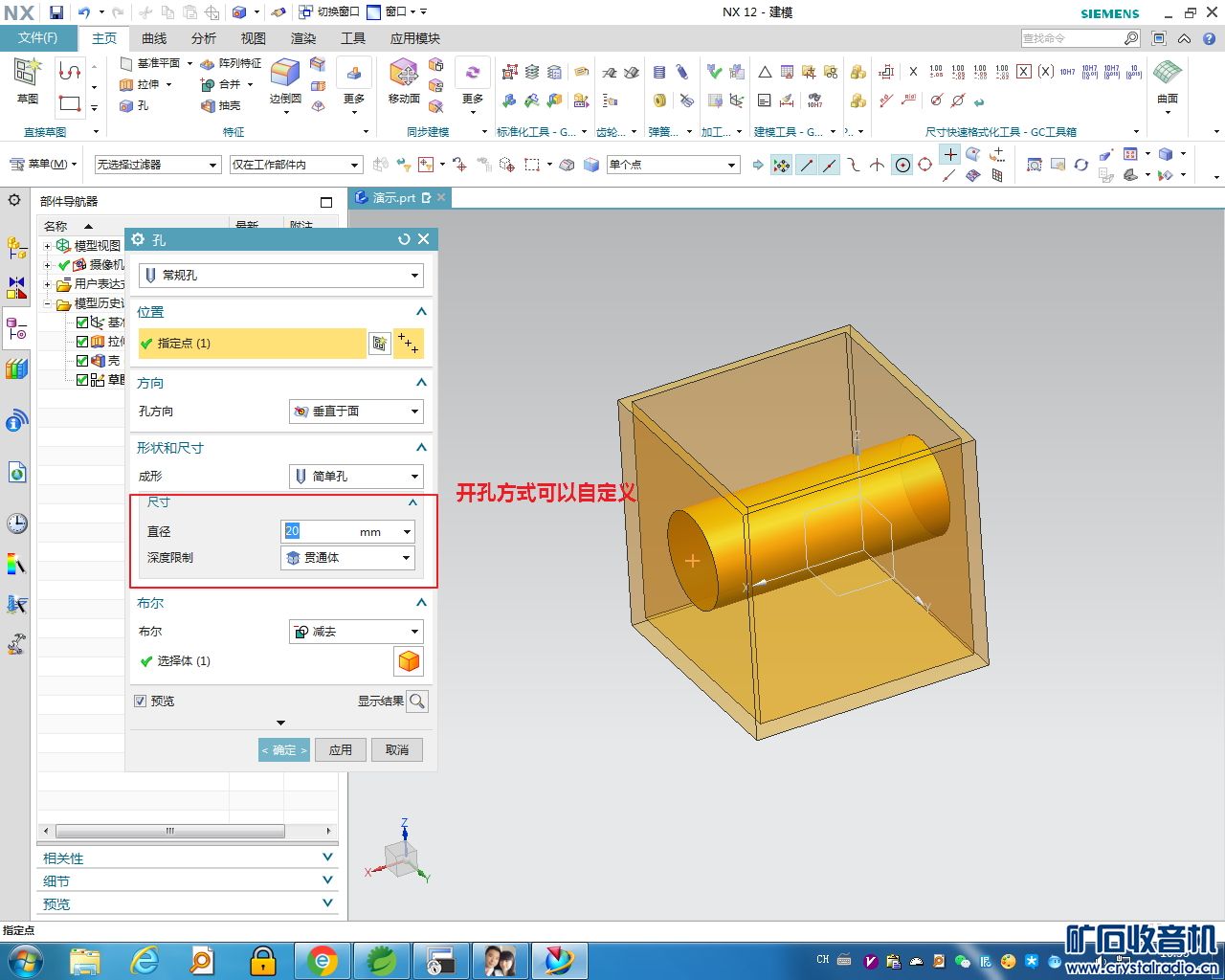Collapse the 位置 section chevron
This screenshot has width=1225, height=980.
[421, 312]
